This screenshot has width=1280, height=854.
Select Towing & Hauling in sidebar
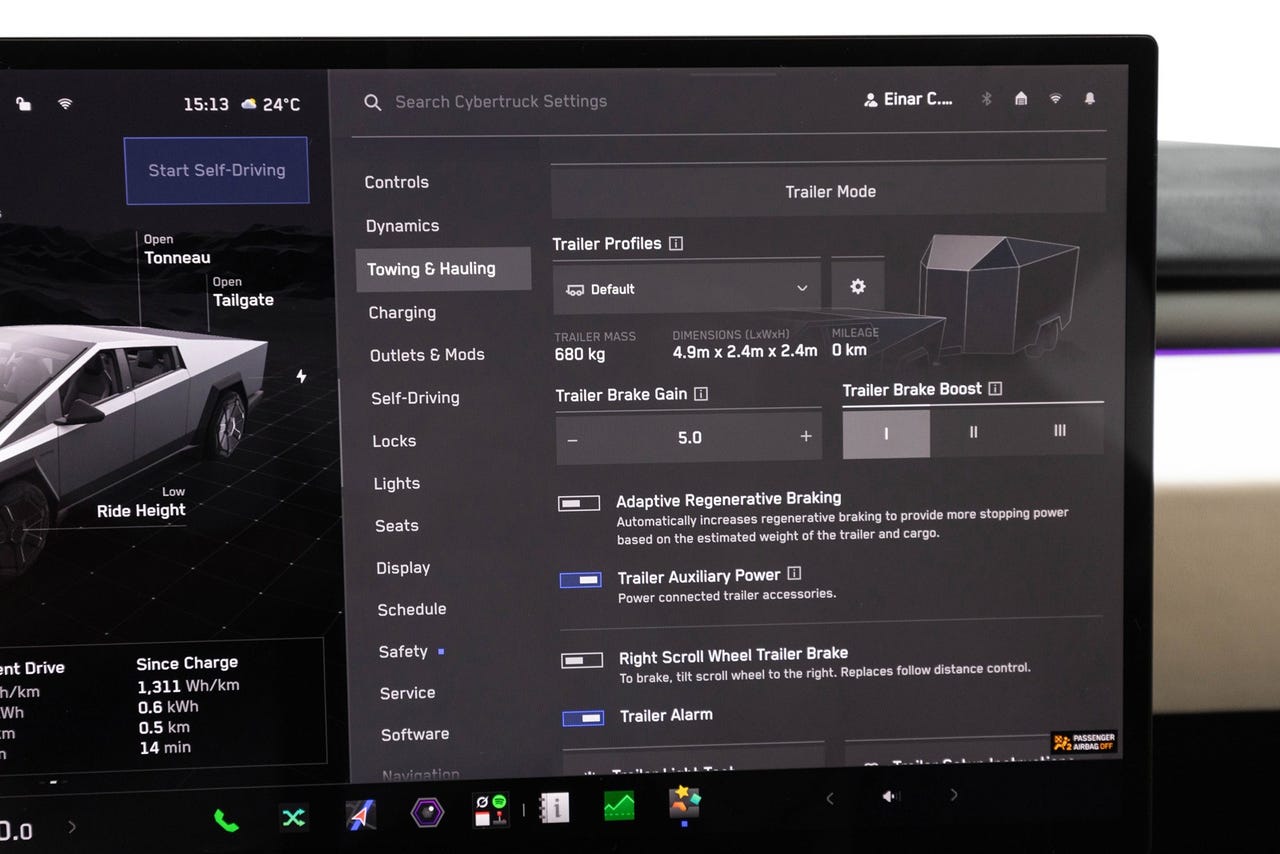(x=443, y=269)
